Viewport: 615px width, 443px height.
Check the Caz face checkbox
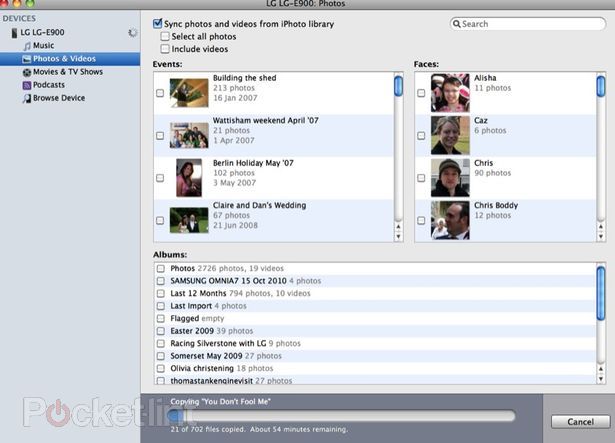[x=421, y=135]
